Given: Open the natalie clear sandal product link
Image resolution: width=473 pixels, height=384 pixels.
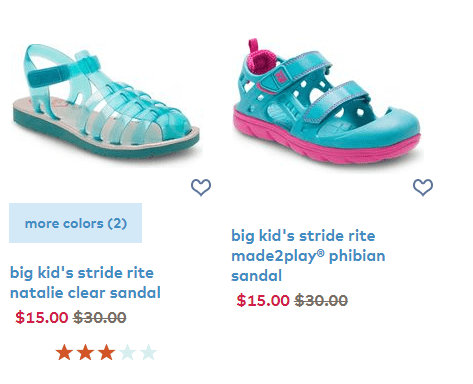Looking at the screenshot, I should click(85, 283).
